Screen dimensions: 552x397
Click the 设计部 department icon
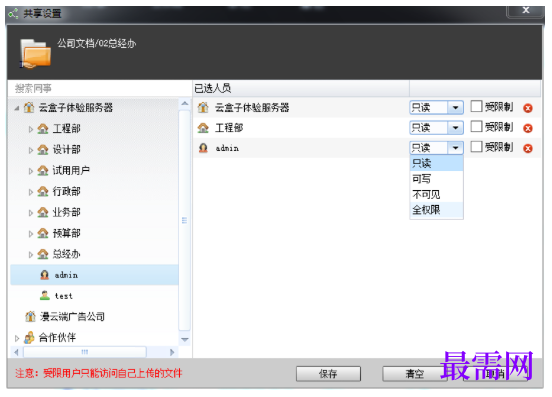43,150
